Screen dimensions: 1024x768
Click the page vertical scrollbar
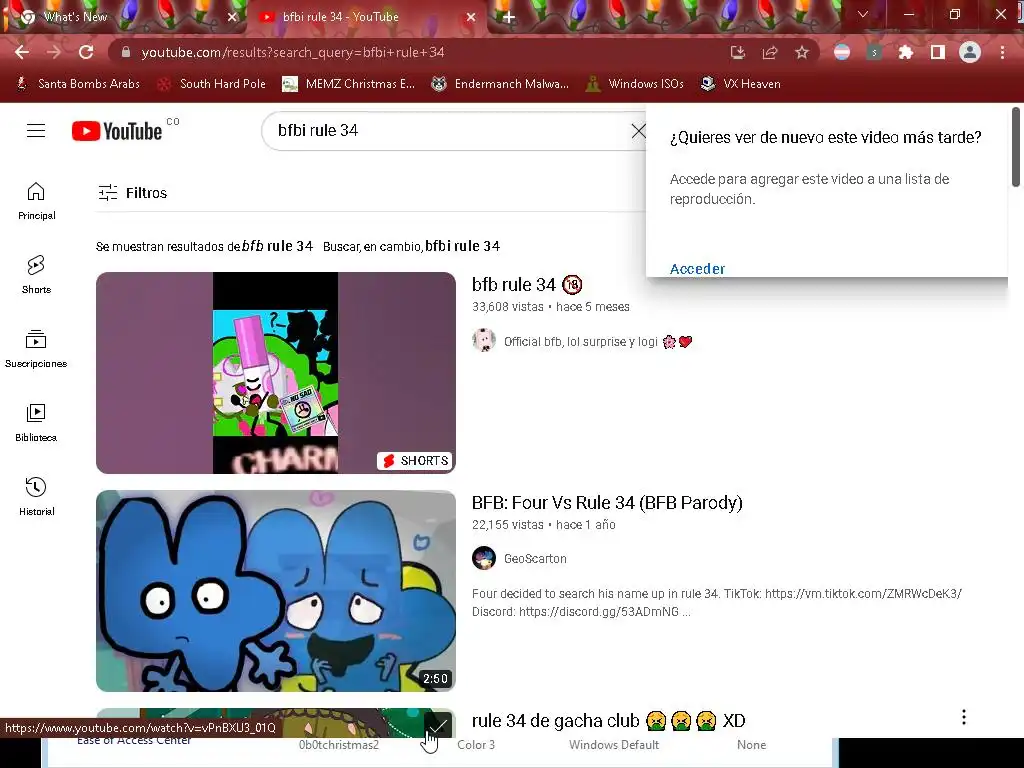pyautogui.click(x=1016, y=147)
